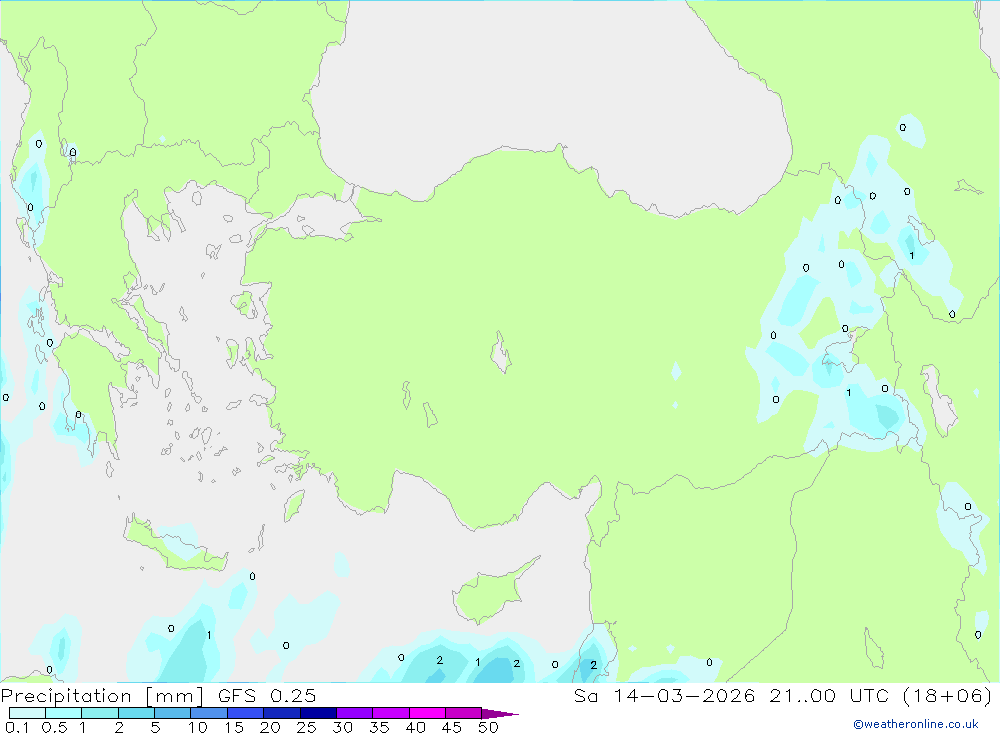Click the 35–40 mm legend color swatch
This screenshot has width=1000, height=733.
pyautogui.click(x=391, y=713)
